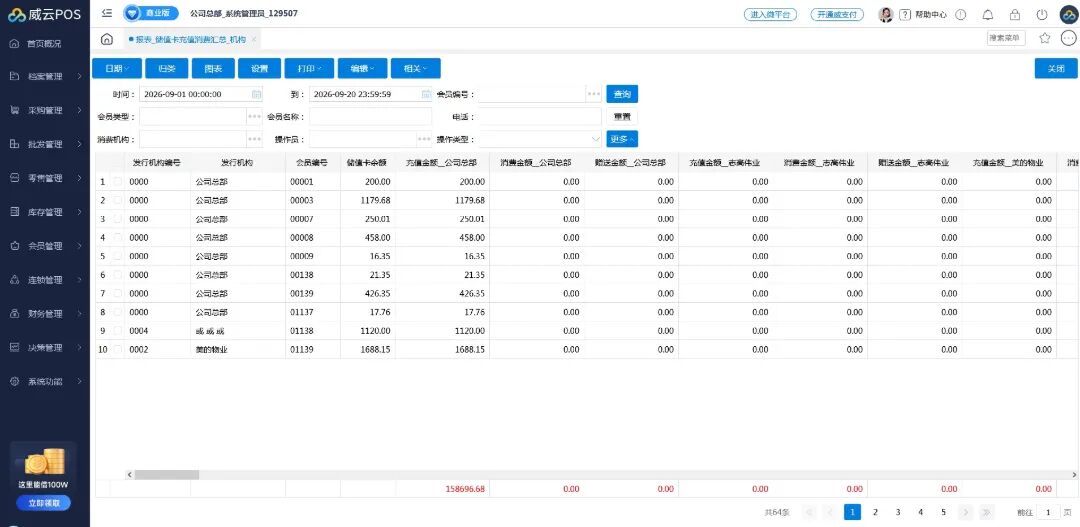Click the ellipsis lookup icon beside 会员编号
1080x527 pixels.
(x=594, y=94)
